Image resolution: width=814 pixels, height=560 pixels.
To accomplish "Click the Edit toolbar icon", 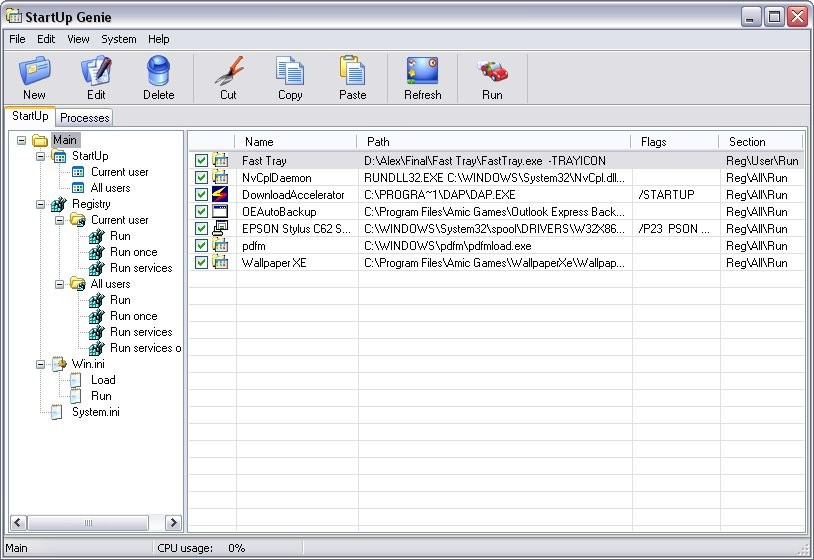I will pos(96,71).
